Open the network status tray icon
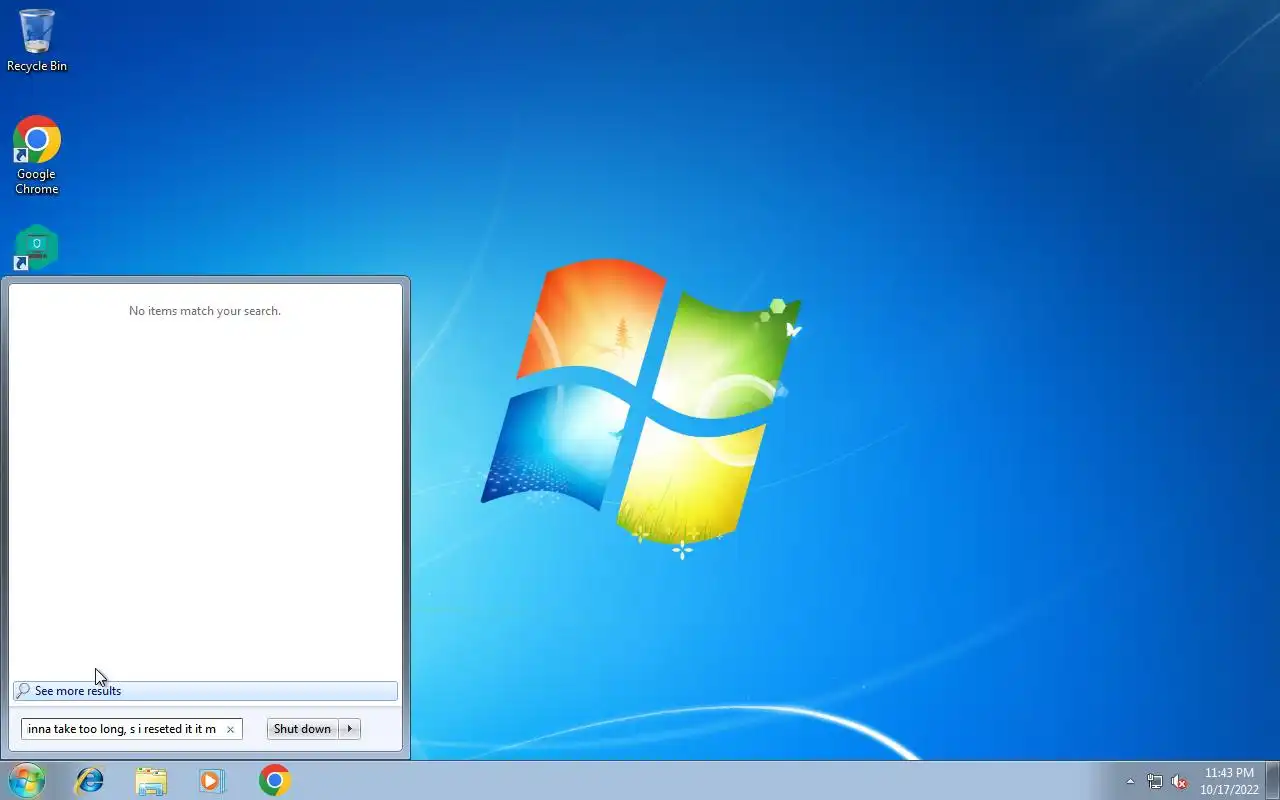 point(1155,781)
